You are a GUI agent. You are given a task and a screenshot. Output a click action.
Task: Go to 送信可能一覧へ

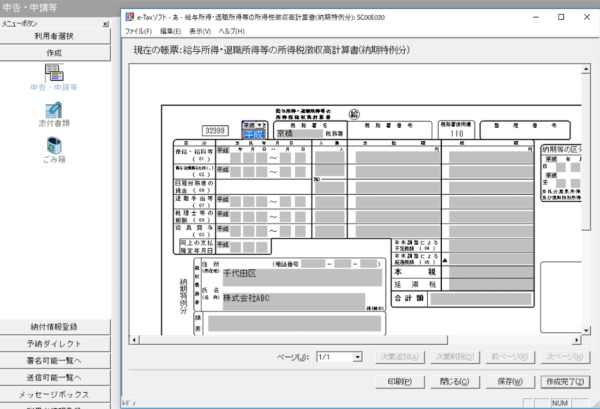tap(55, 378)
